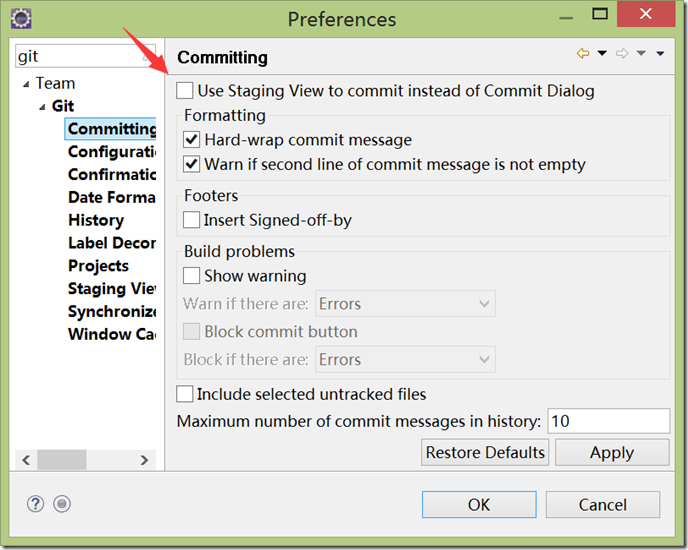Check Insert Signed-off-by option
This screenshot has height=550, width=688.
click(x=191, y=220)
